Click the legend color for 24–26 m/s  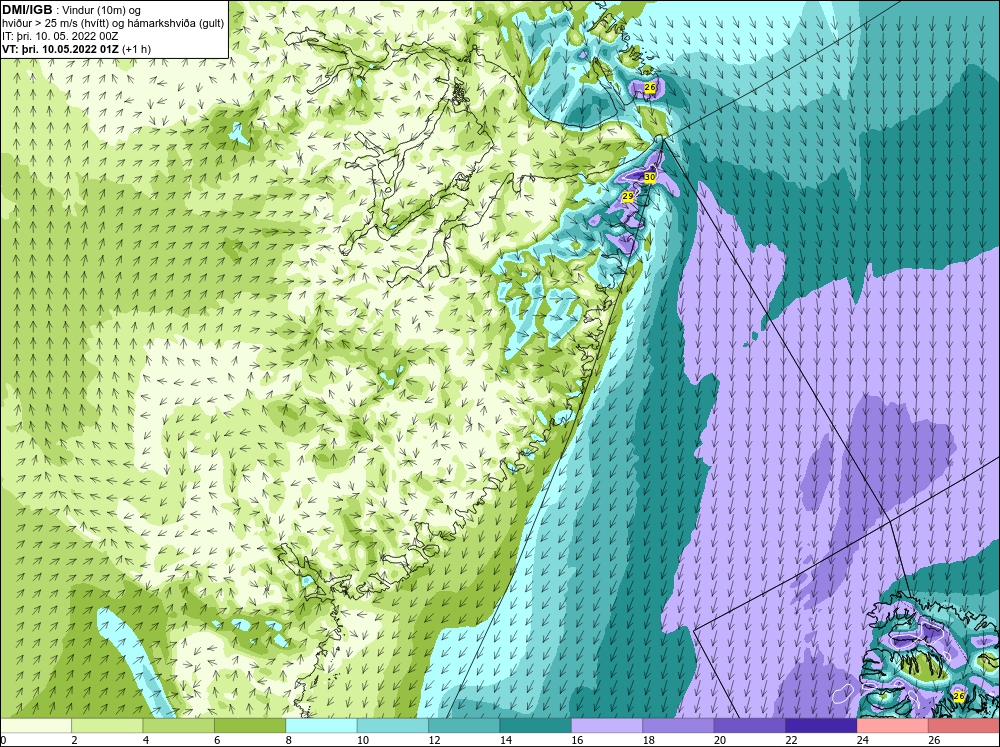pyautogui.click(x=893, y=726)
